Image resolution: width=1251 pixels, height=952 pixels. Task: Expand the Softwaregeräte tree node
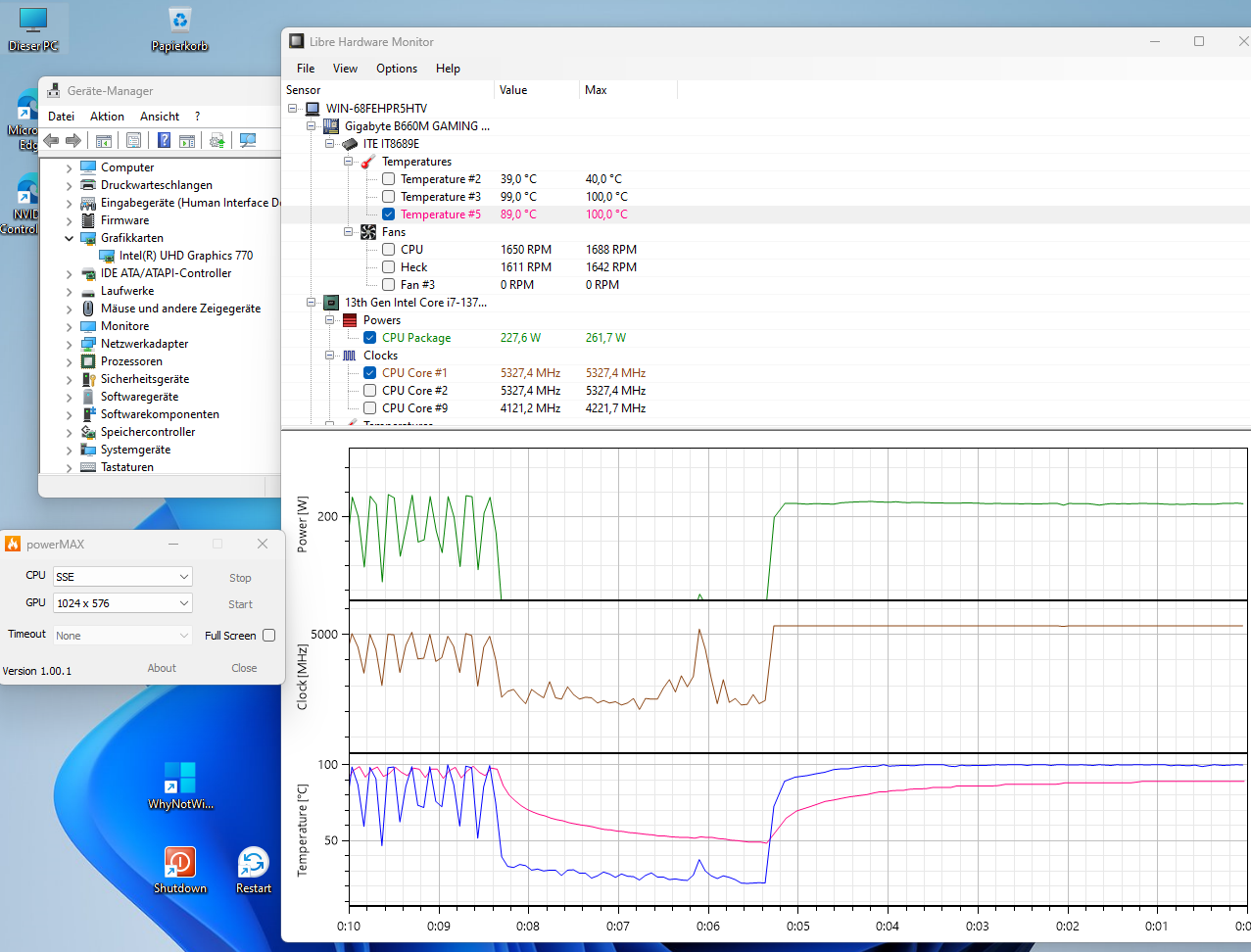70,397
